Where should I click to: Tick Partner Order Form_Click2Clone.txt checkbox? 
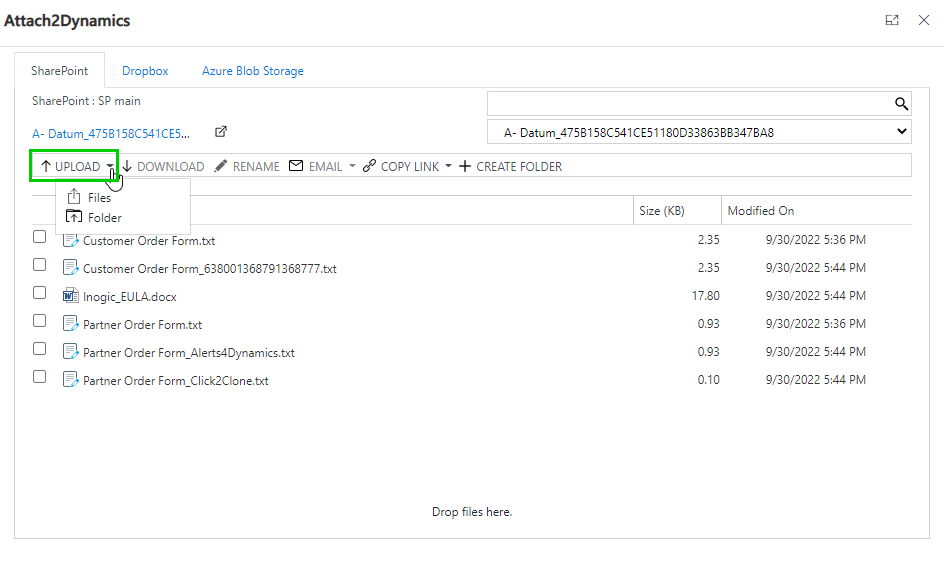click(39, 376)
